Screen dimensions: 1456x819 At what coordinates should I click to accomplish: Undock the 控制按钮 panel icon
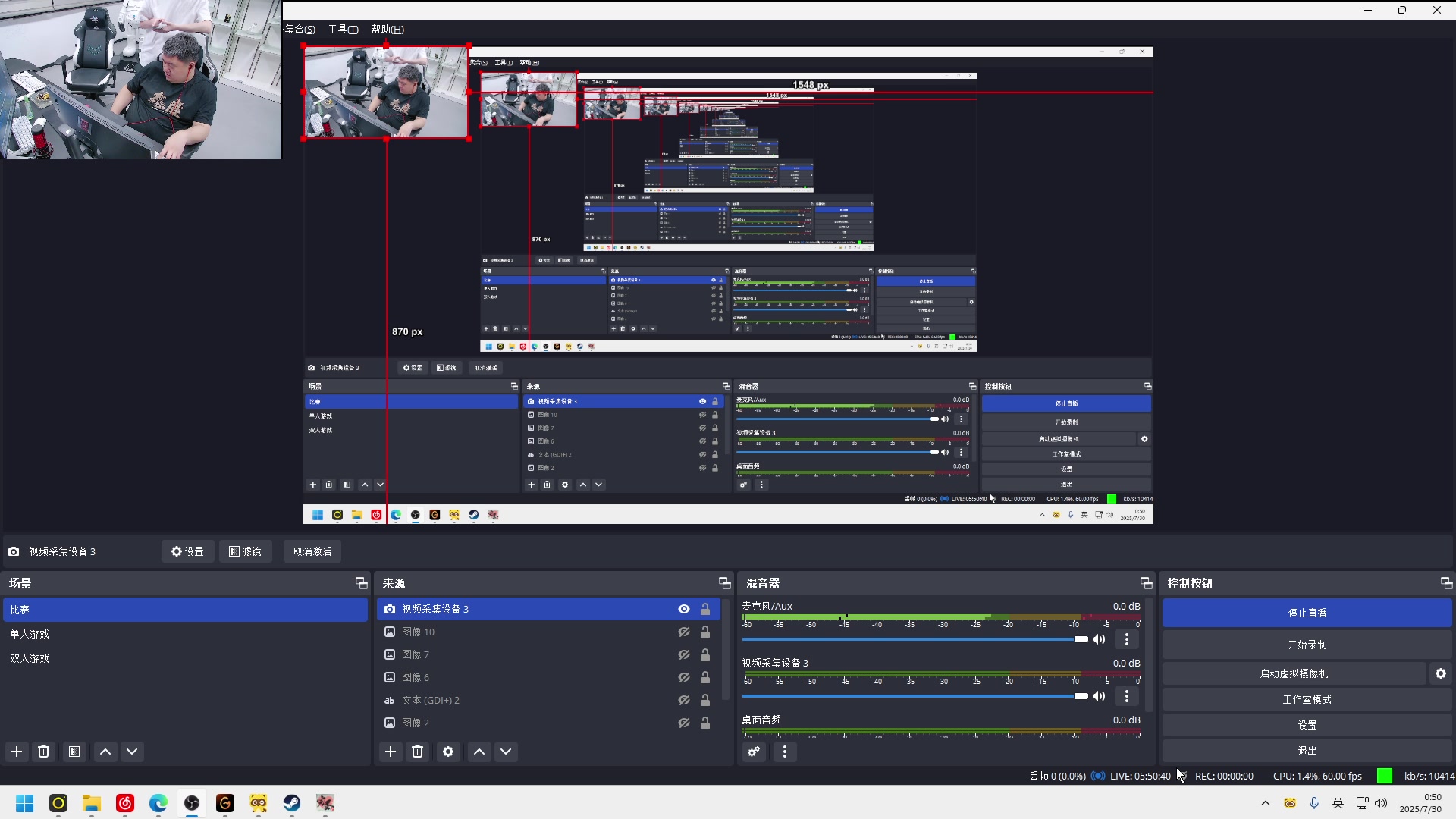click(x=1446, y=583)
